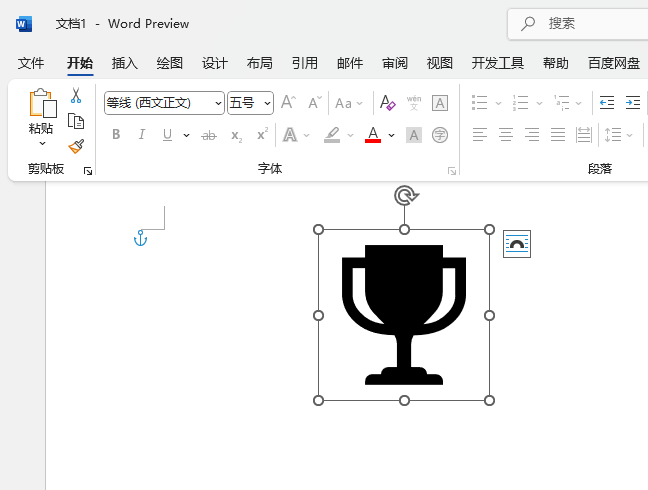Open the 布局 ribbon tab

[x=259, y=63]
